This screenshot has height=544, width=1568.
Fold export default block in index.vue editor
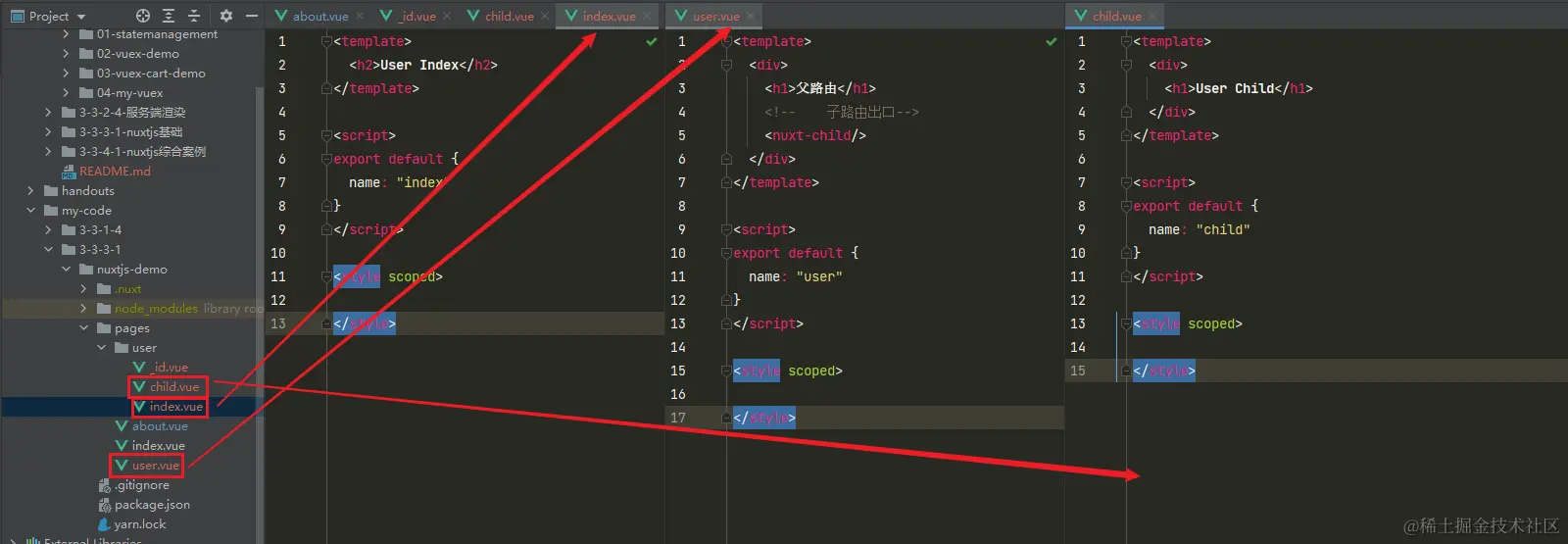click(x=326, y=159)
